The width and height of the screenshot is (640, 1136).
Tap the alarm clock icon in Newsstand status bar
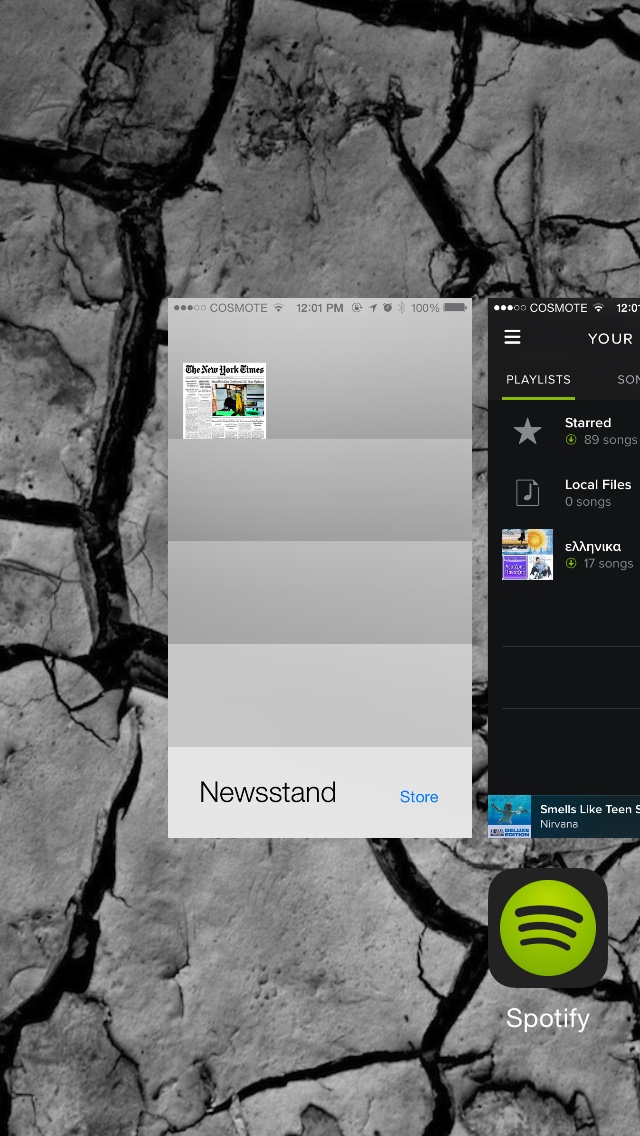click(387, 308)
